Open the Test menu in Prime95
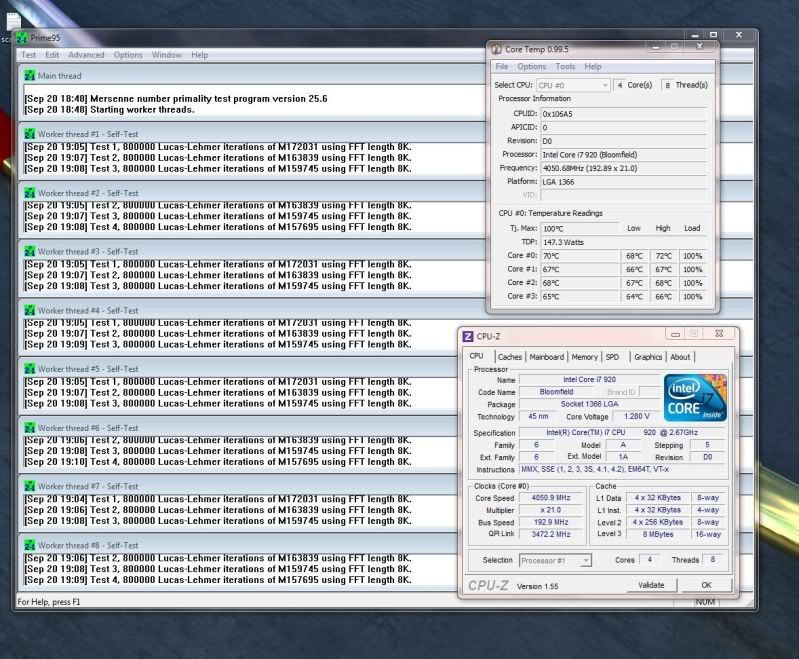The width and height of the screenshot is (799, 659). point(28,55)
